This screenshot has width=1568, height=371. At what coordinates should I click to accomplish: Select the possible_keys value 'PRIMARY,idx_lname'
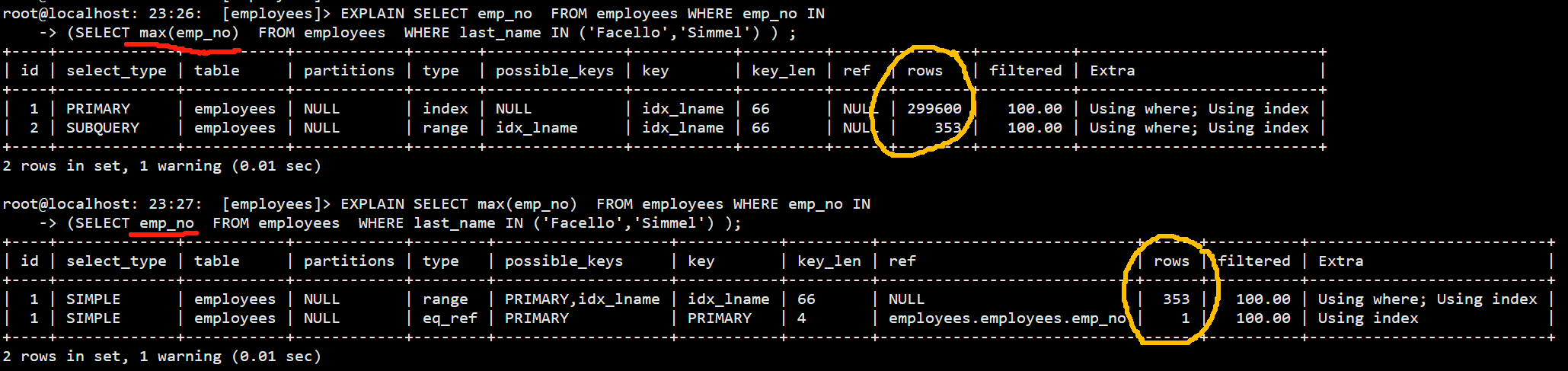tap(583, 299)
